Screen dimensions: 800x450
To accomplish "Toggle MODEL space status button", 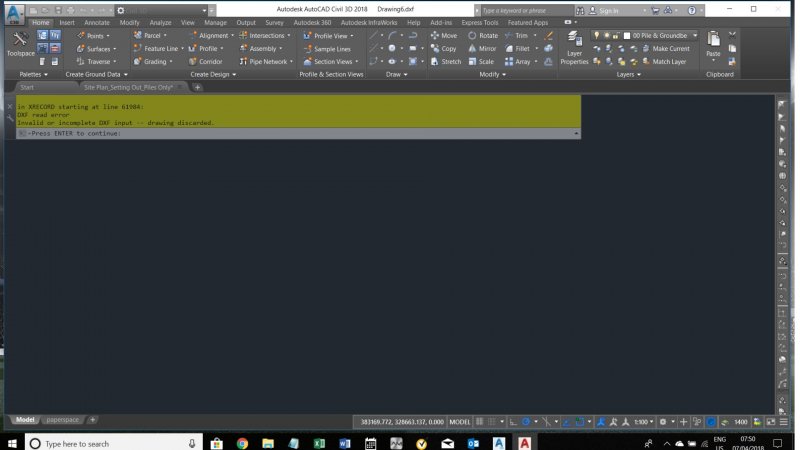I will (460, 422).
